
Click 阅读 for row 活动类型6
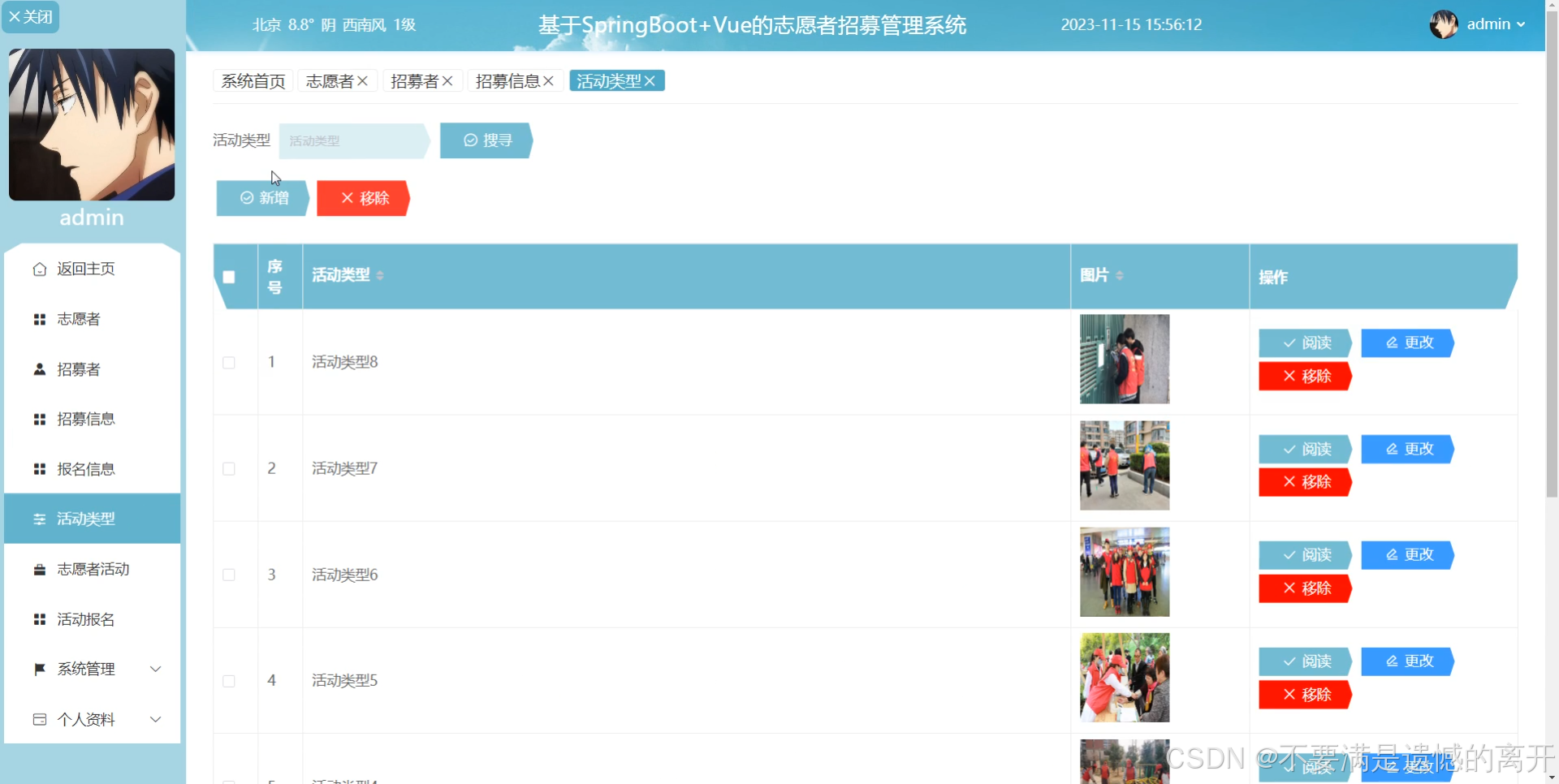(1305, 555)
